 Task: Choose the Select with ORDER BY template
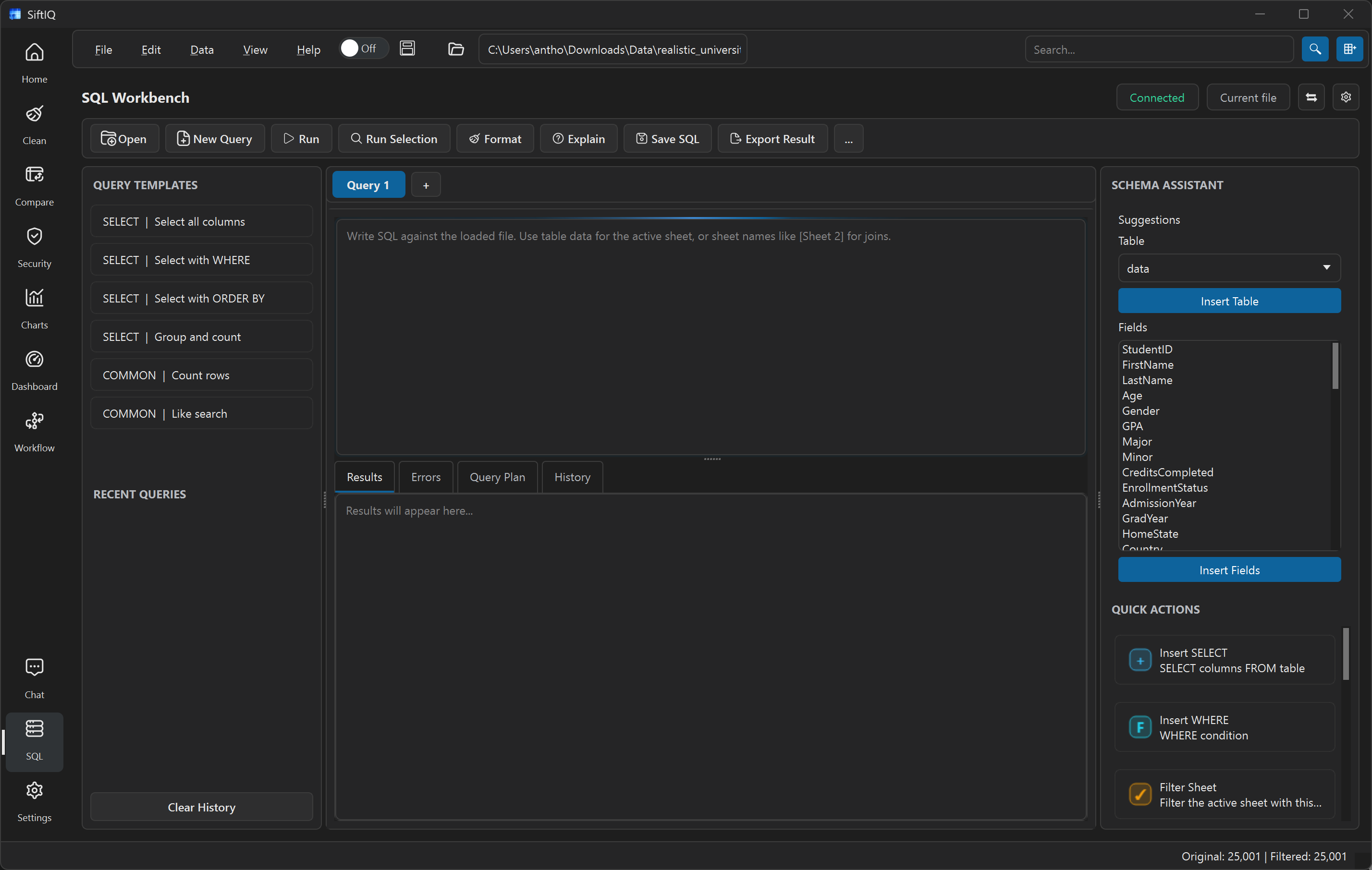tap(201, 298)
